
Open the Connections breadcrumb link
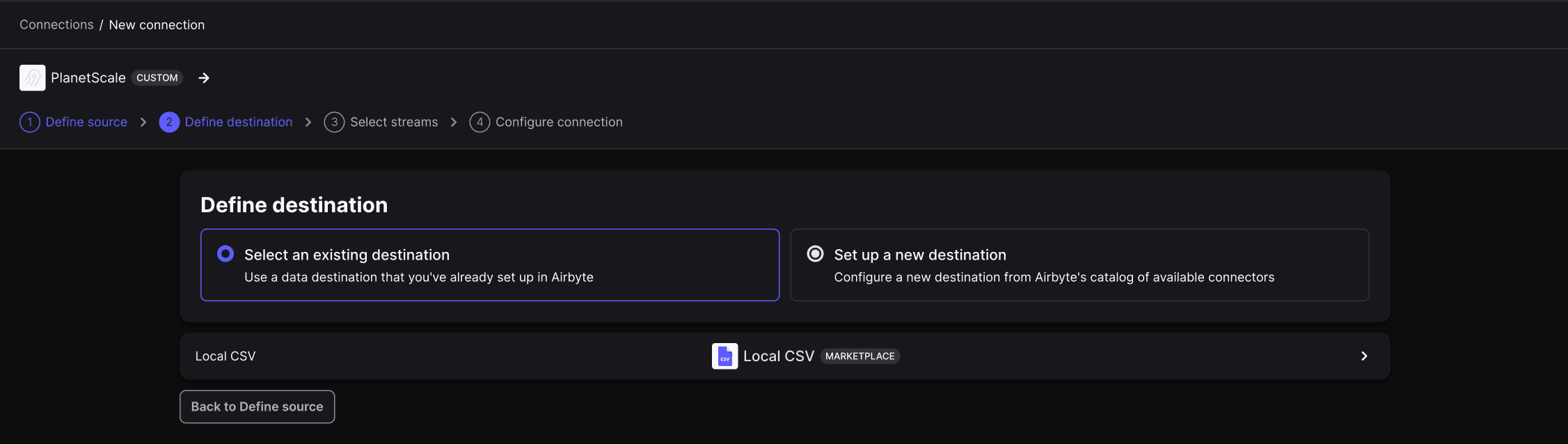56,24
